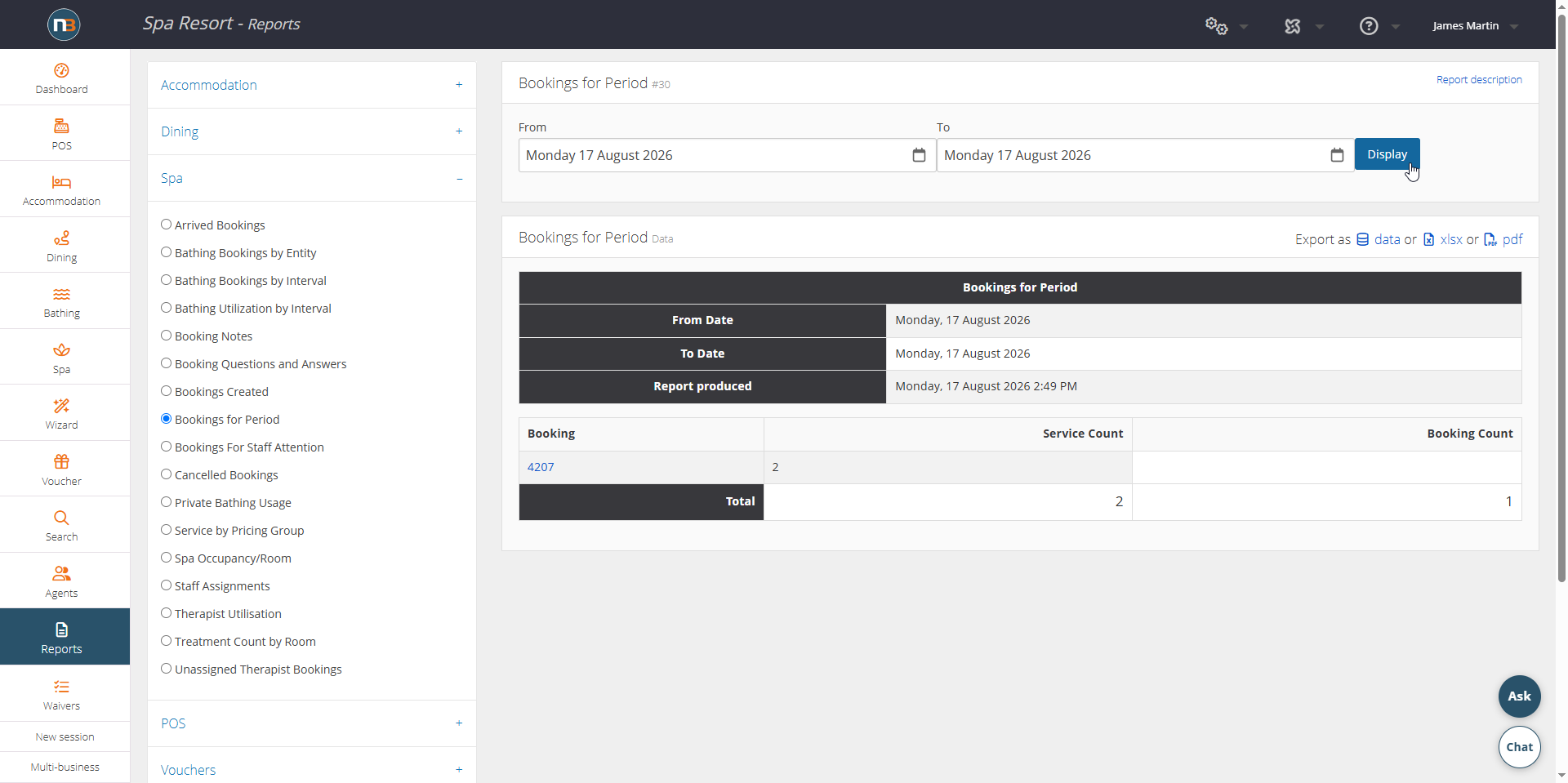Select the Unassigned Therapist Bookings report
The image size is (1568, 783).
click(x=166, y=669)
